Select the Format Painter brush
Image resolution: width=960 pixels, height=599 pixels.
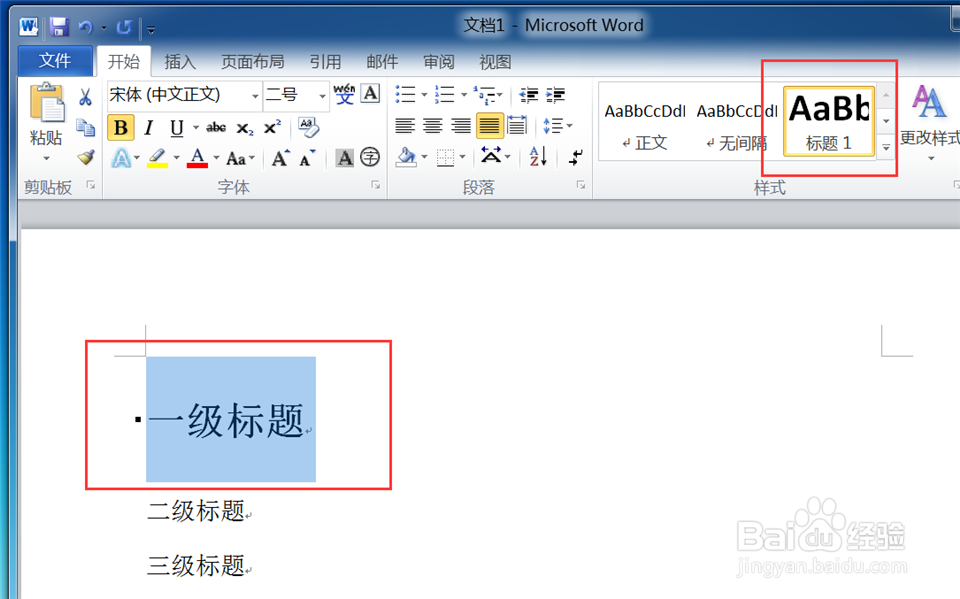[86, 157]
